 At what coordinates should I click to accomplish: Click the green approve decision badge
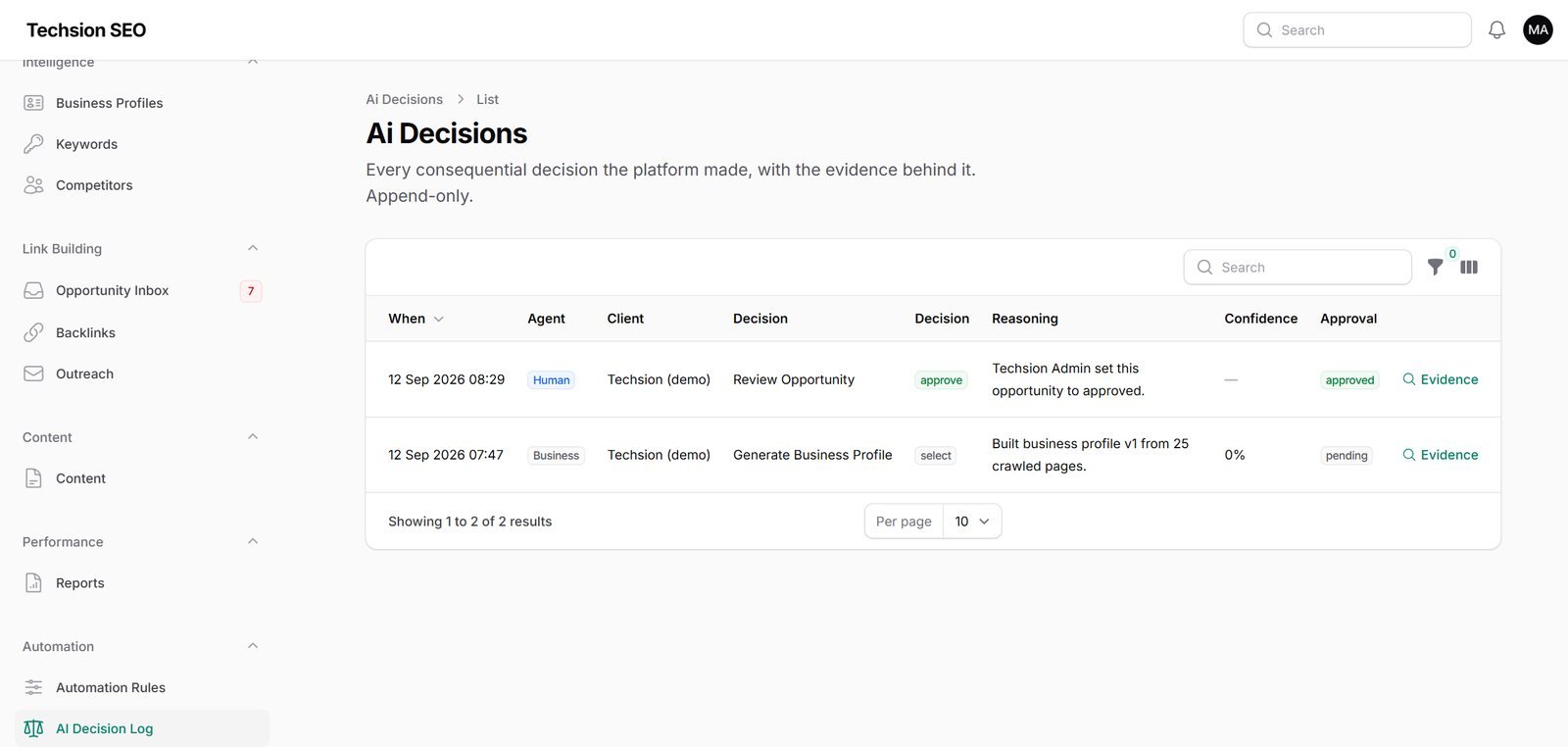point(941,380)
